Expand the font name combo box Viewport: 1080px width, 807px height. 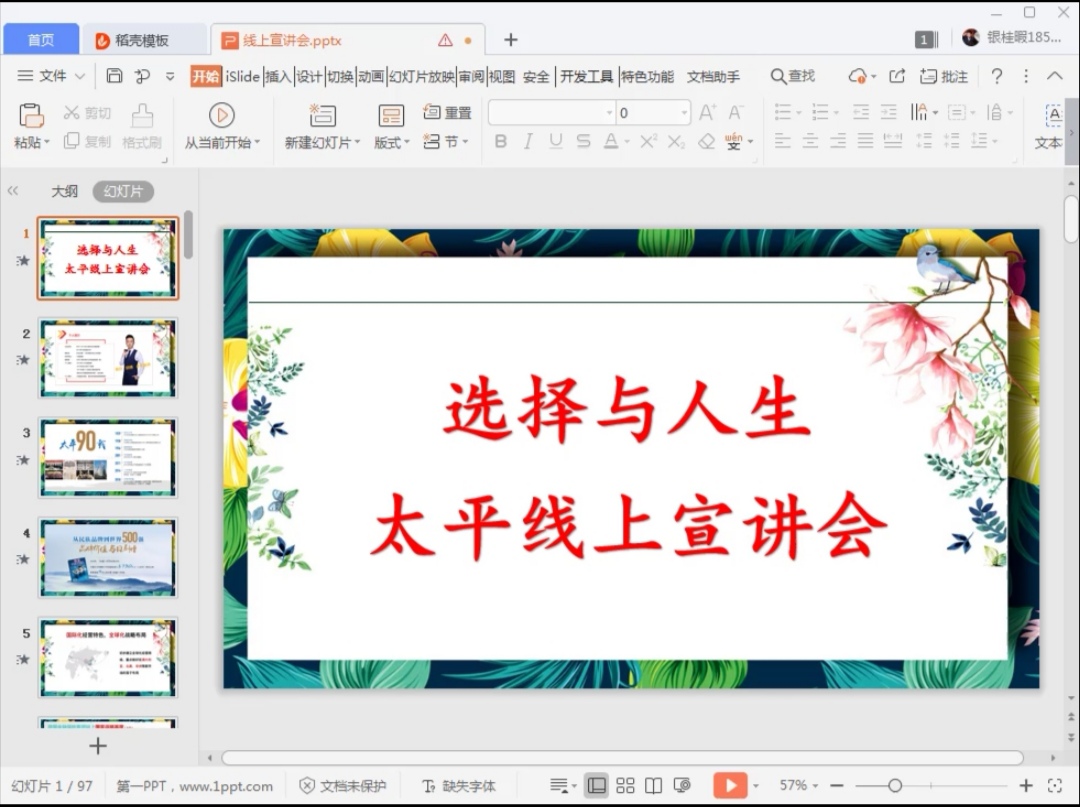click(x=609, y=113)
